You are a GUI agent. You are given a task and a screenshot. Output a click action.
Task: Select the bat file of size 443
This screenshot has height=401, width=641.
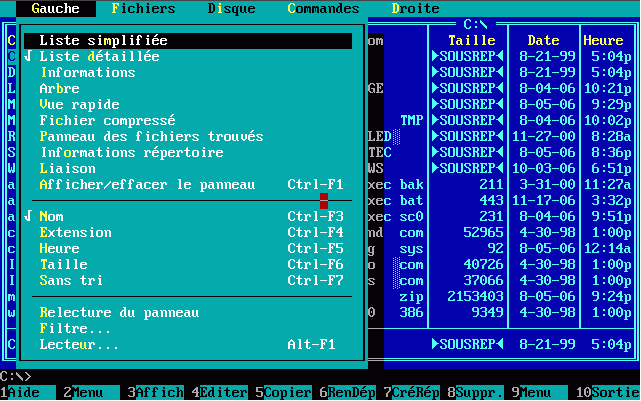500,200
